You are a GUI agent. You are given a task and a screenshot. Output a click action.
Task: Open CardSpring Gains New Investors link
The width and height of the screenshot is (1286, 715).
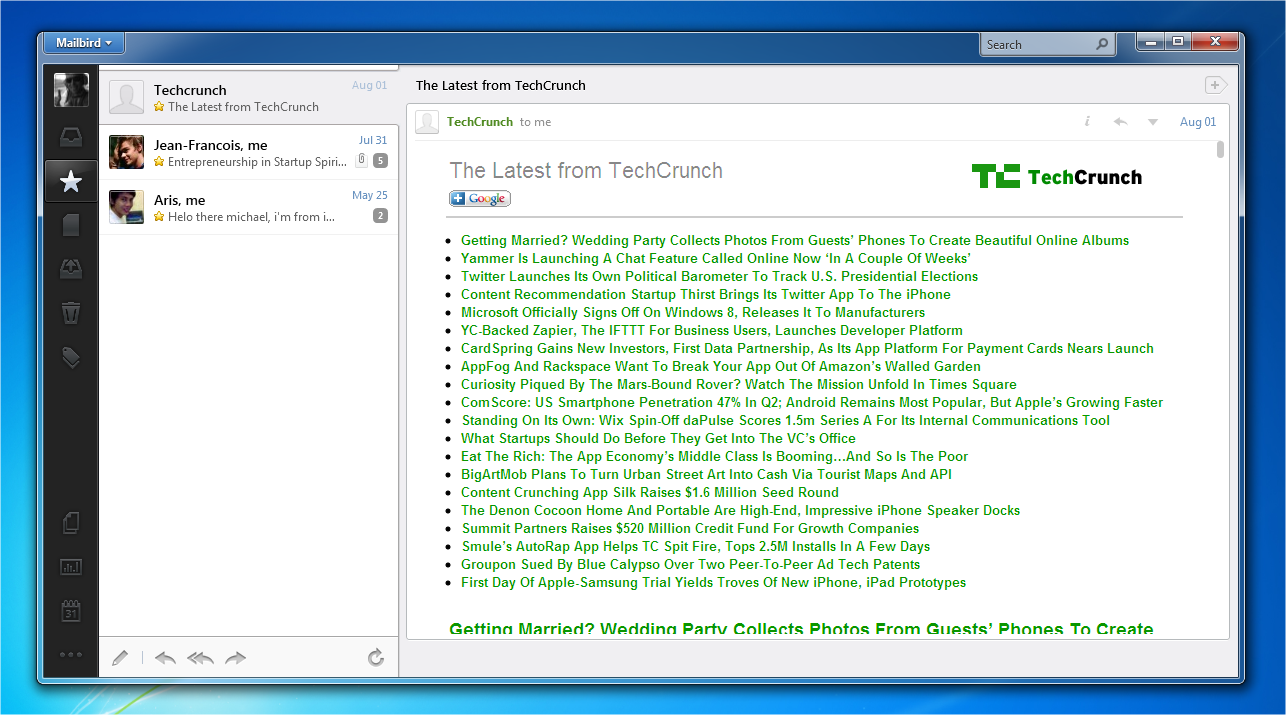pyautogui.click(x=807, y=348)
